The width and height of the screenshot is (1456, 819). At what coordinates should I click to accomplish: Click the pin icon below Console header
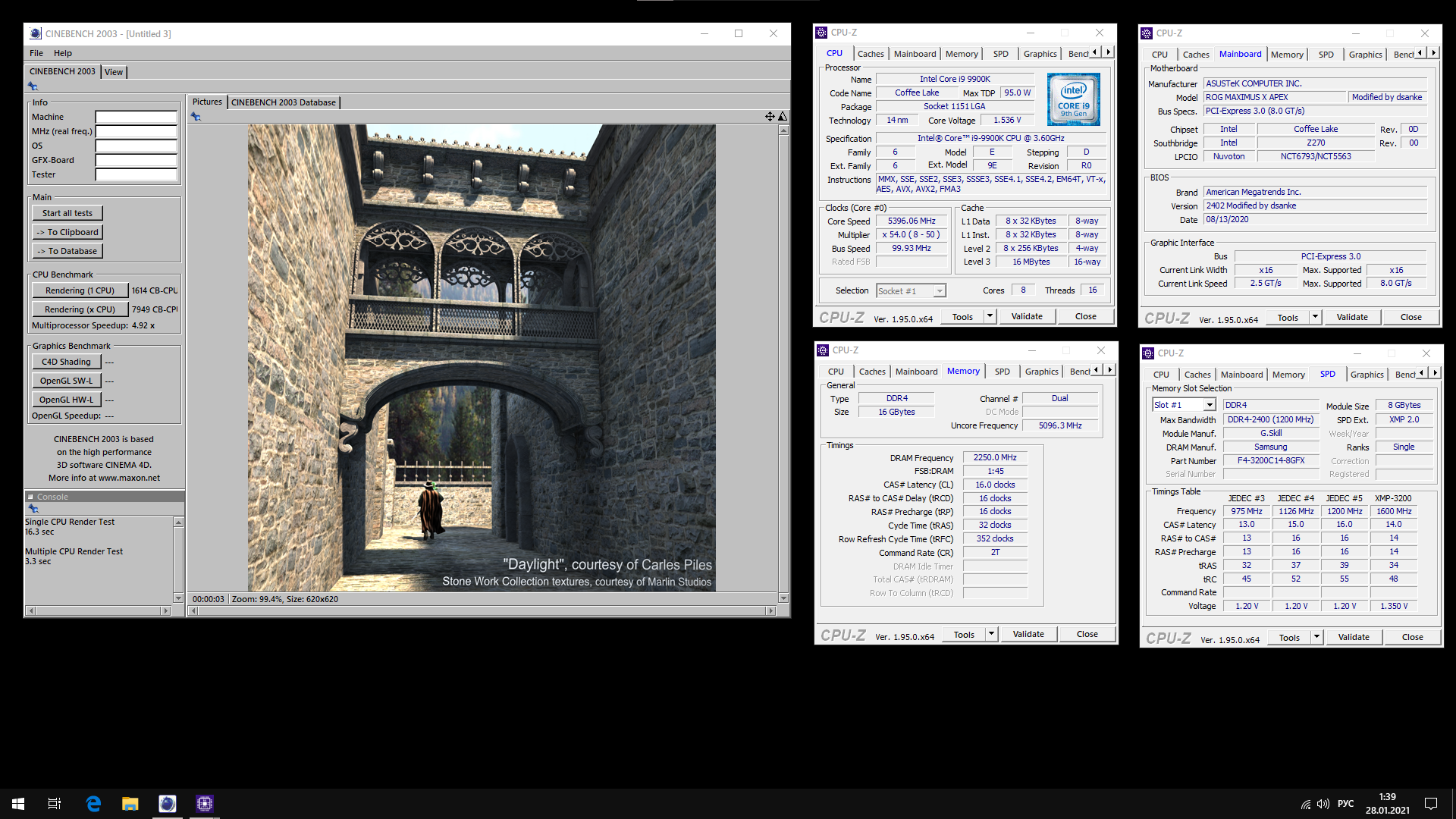[x=33, y=509]
